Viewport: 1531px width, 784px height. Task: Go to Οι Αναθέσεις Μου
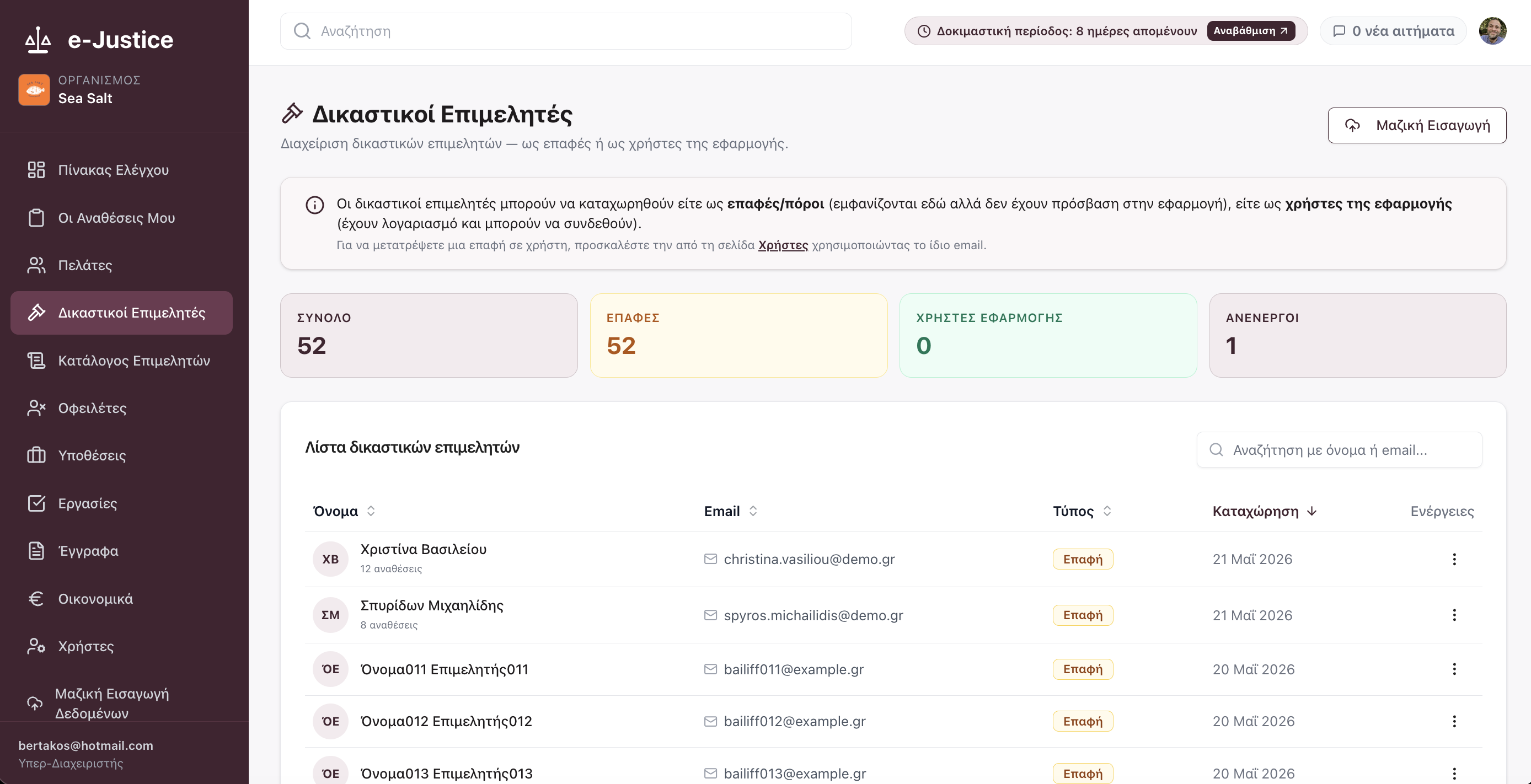[121, 217]
